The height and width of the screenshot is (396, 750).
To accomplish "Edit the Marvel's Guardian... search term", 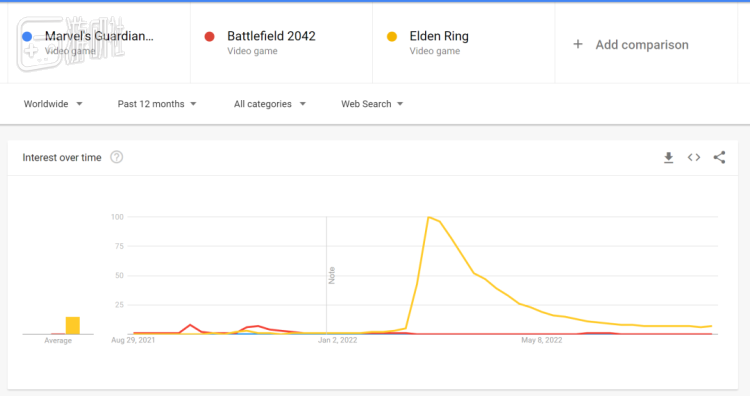I will [99, 36].
